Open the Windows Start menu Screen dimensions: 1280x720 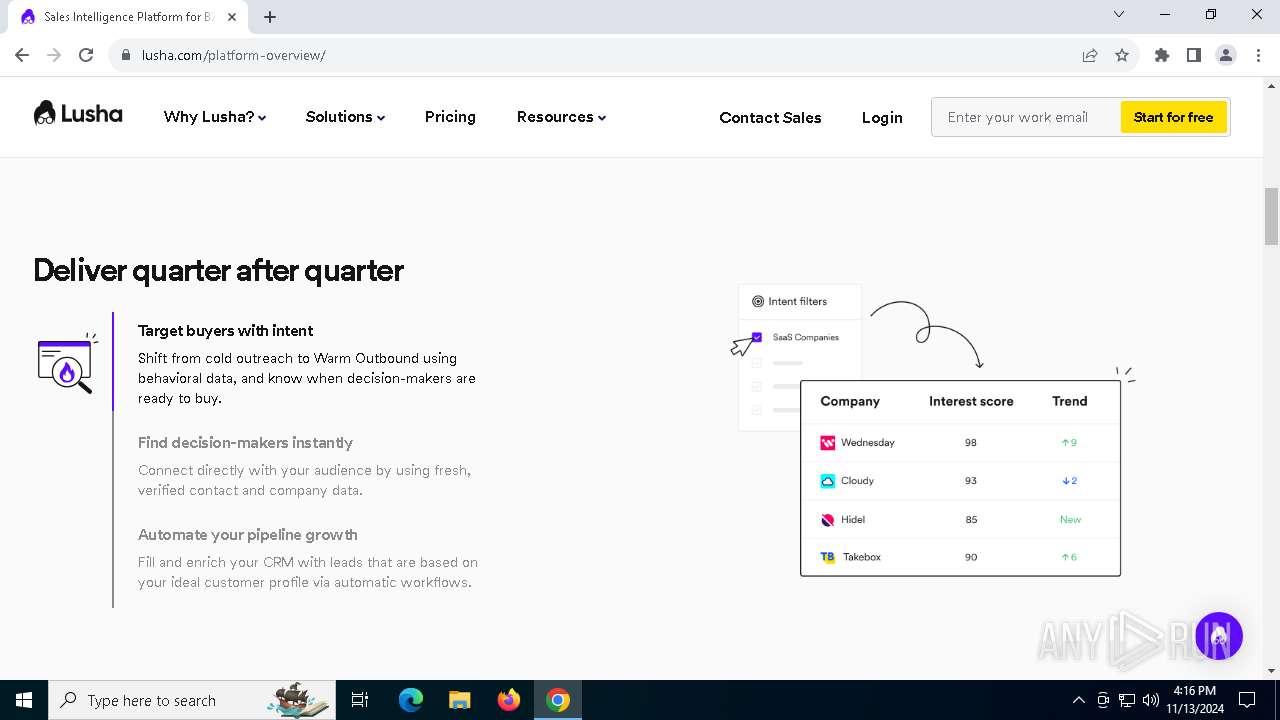tap(24, 700)
